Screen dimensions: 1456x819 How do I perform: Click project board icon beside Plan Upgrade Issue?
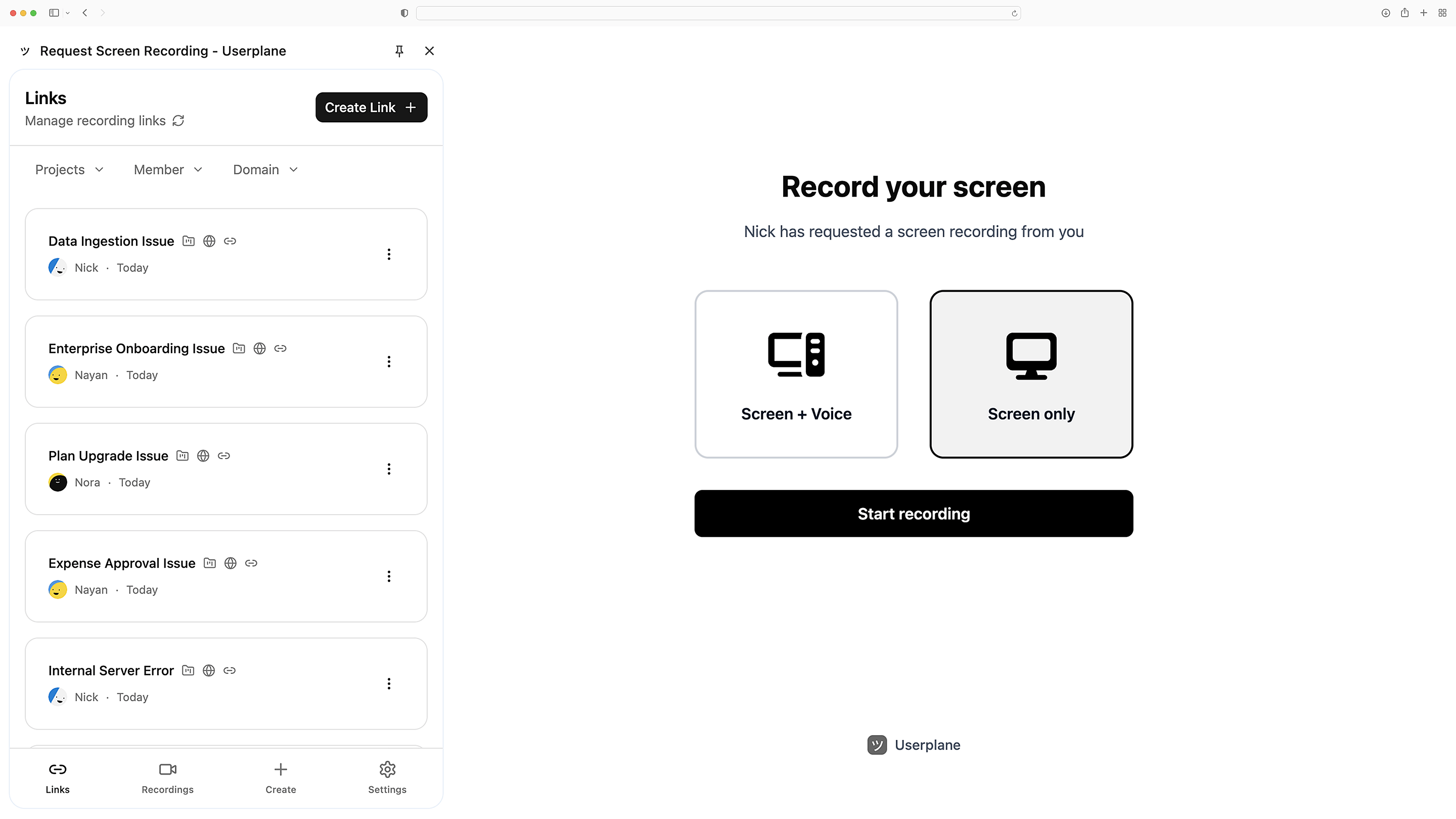pos(182,456)
